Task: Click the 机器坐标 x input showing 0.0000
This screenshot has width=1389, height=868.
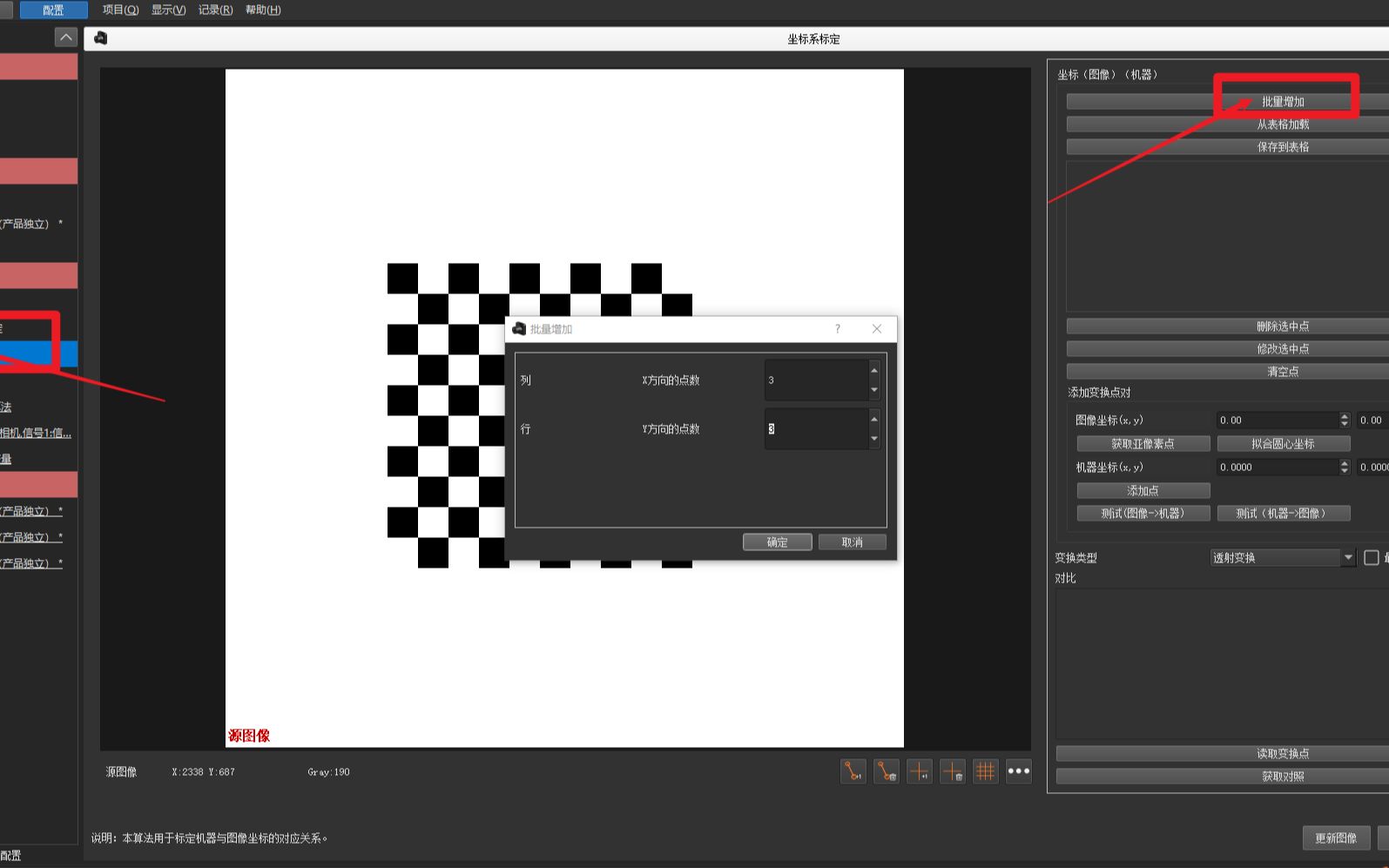Action: [1278, 468]
